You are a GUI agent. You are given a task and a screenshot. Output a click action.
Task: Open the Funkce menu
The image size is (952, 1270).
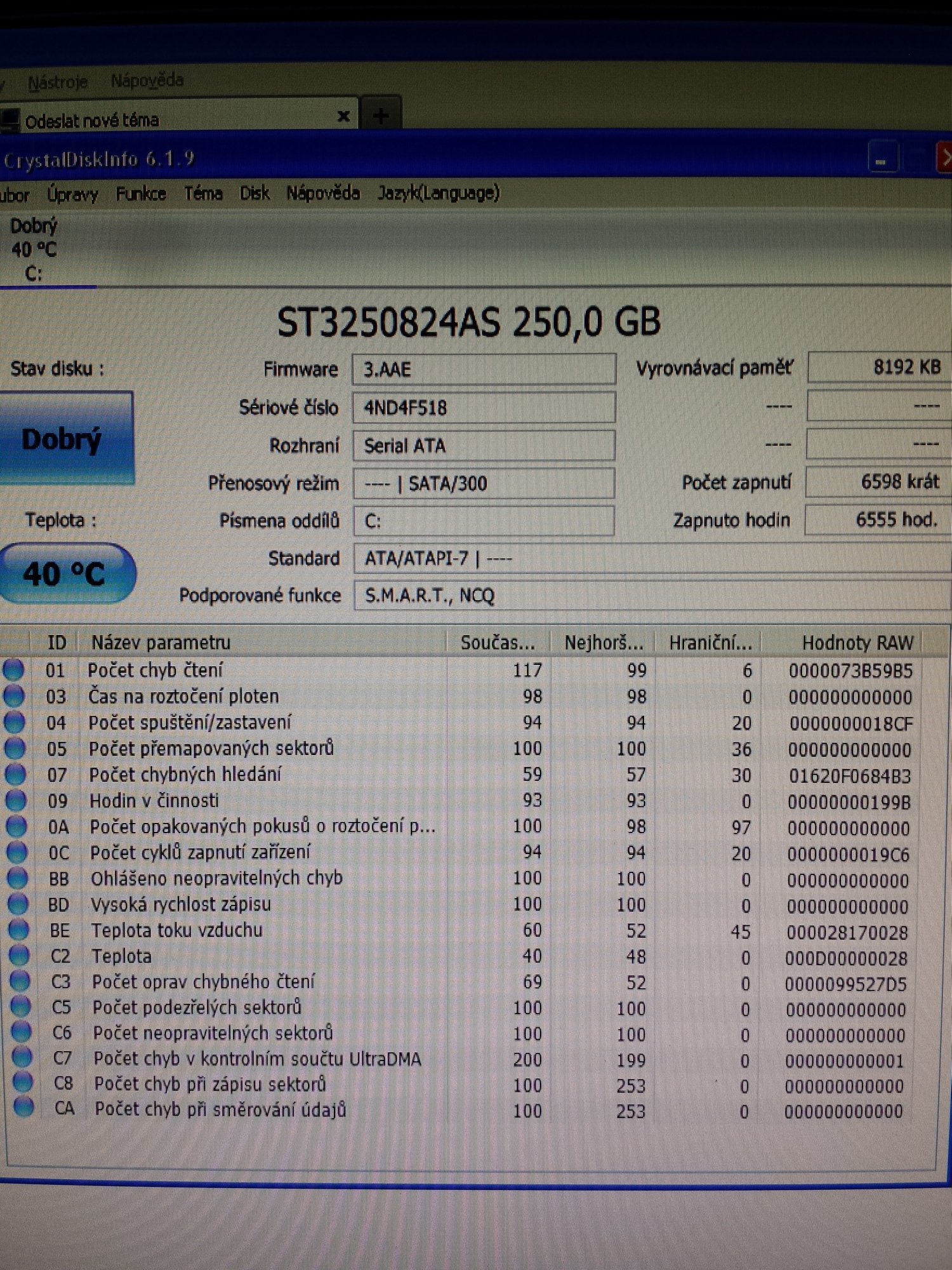[x=141, y=194]
